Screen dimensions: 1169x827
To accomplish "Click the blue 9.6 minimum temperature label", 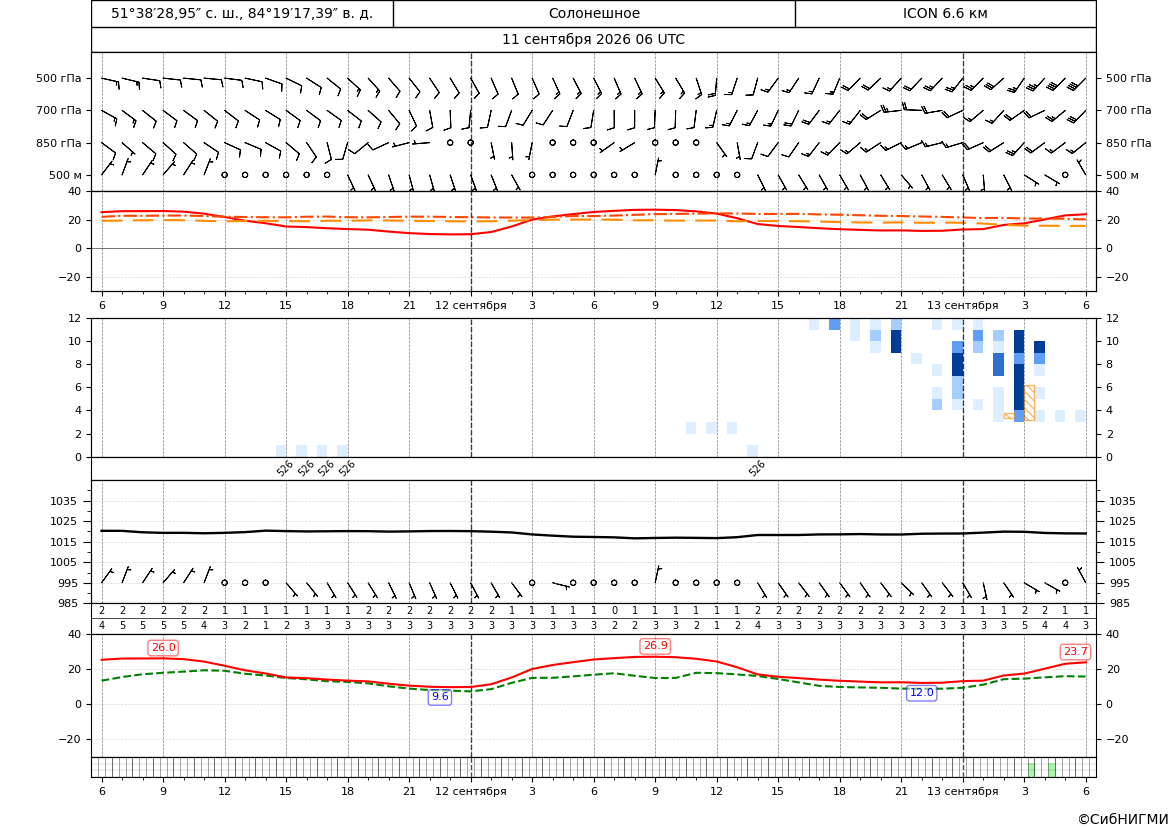I will pyautogui.click(x=440, y=696).
